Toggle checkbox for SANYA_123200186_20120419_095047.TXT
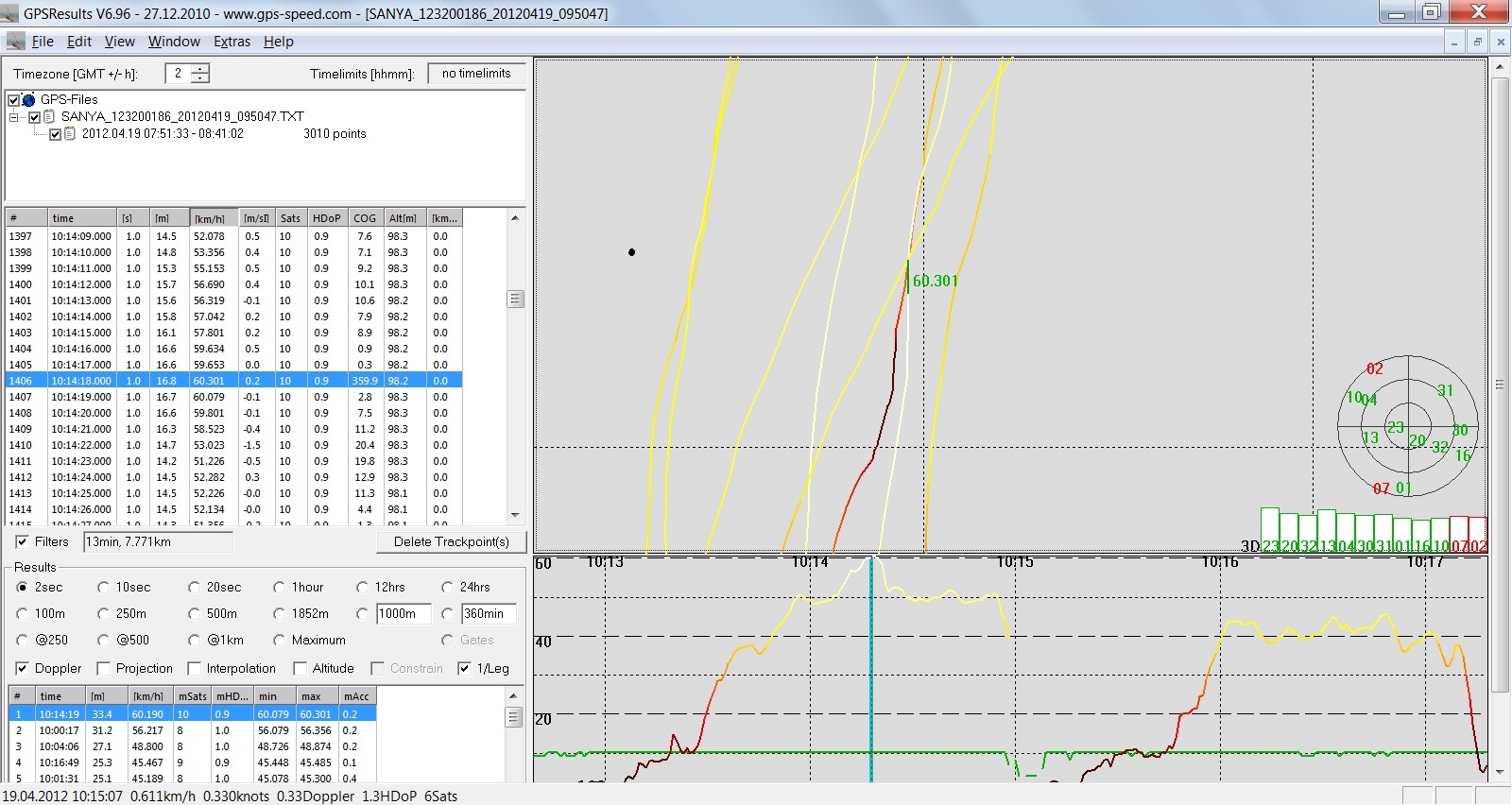Viewport: 1512px width, 805px height. pos(35,117)
